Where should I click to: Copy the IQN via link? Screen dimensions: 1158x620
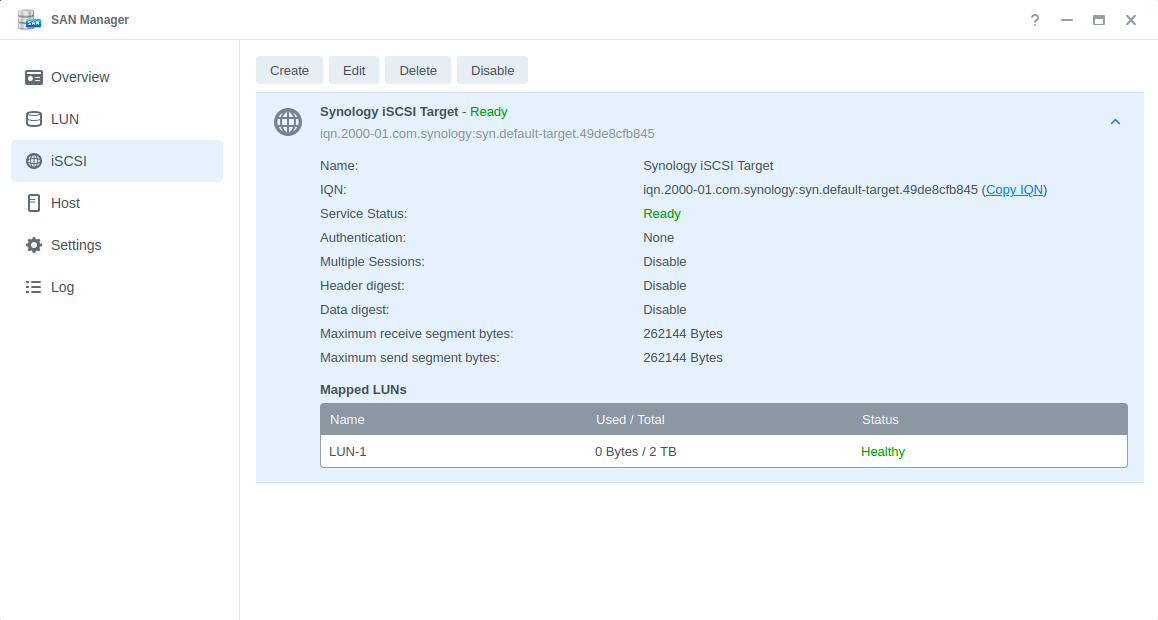tap(1014, 190)
